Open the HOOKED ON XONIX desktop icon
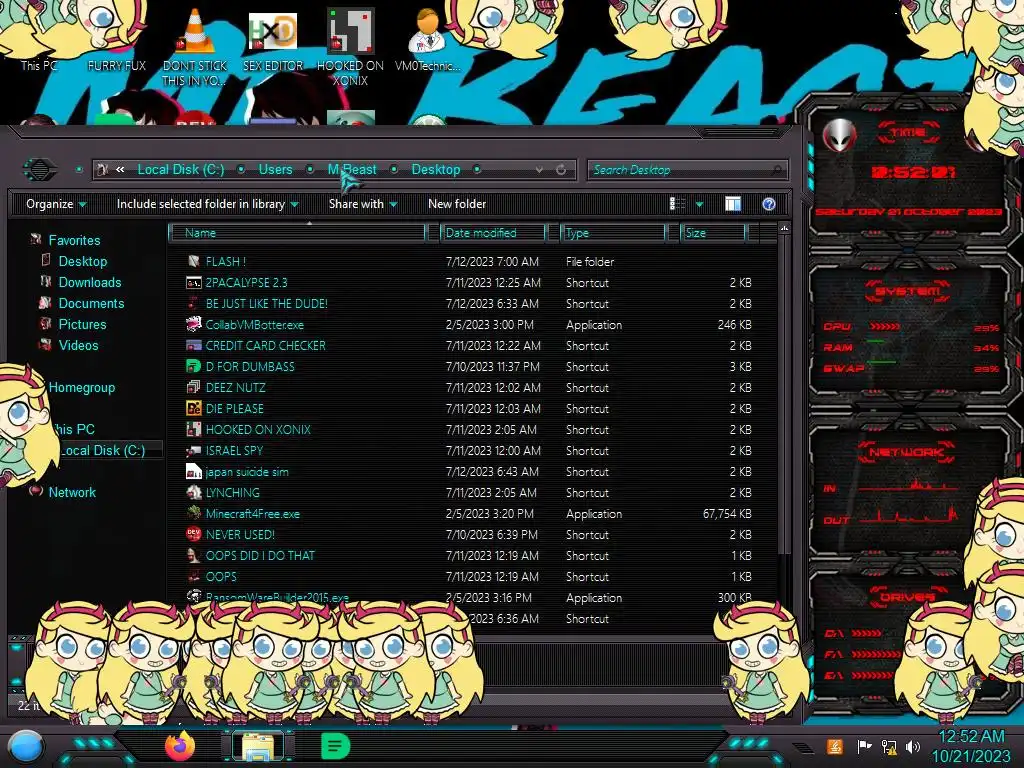 tap(350, 31)
